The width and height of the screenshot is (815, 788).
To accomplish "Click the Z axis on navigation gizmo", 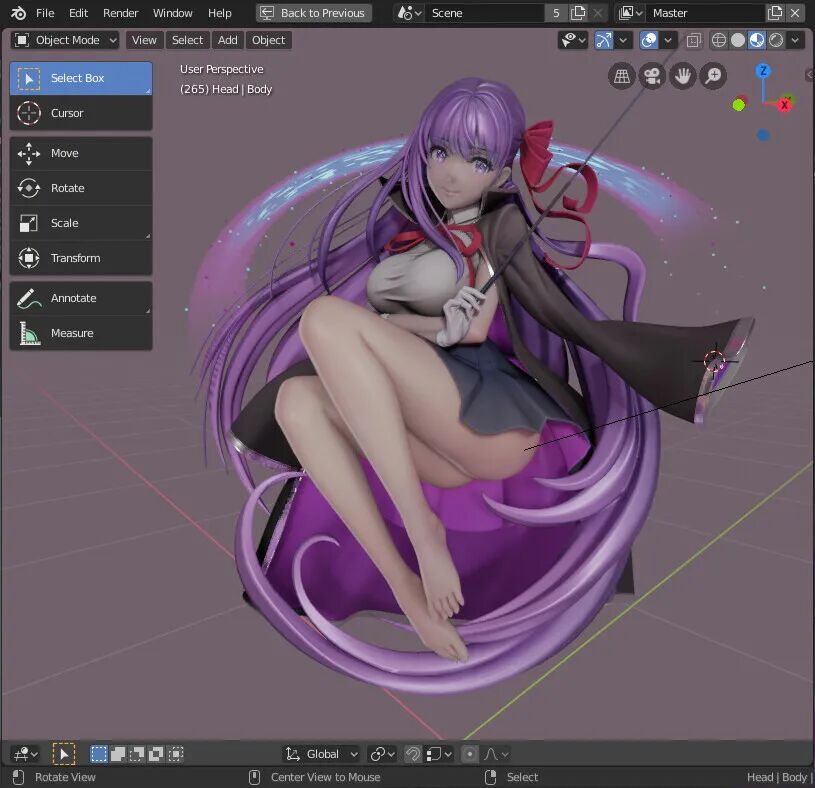I will [763, 71].
